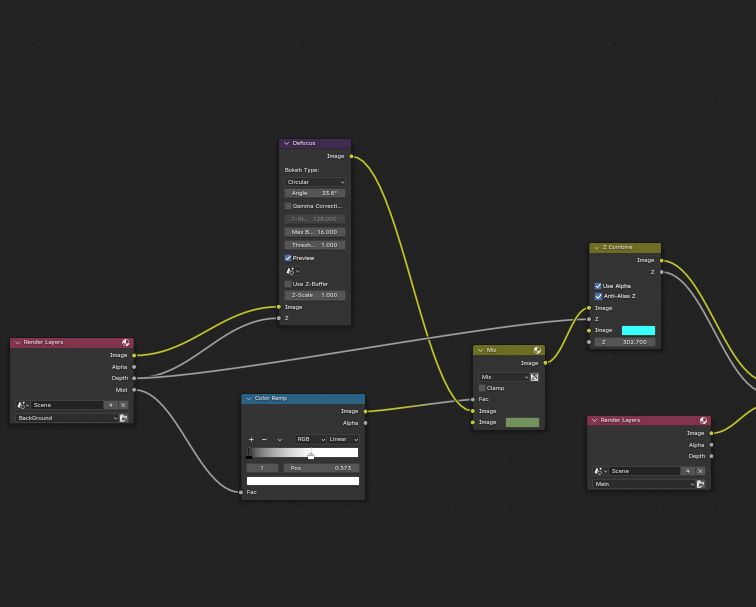
Task: Disable Use Alpha in Z Combine node
Action: [x=598, y=286]
